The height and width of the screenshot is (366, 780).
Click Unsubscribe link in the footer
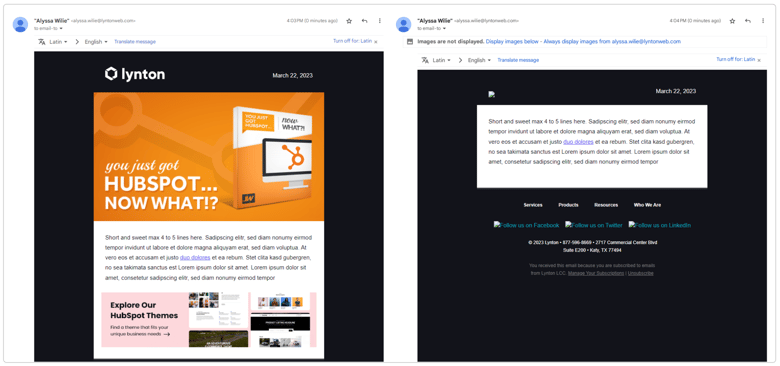tap(640, 274)
